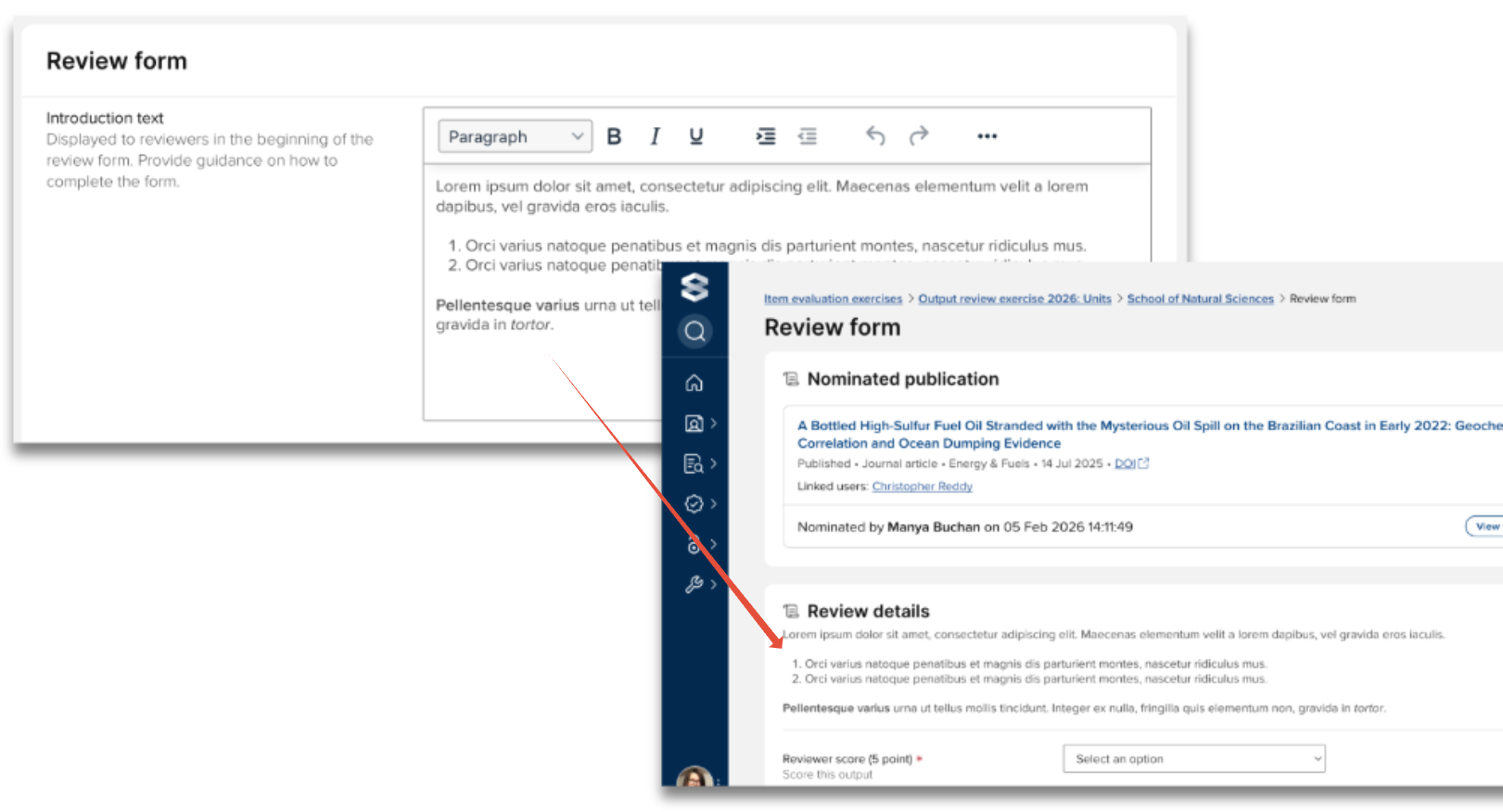Open the Paragraph style dropdown
1503x812 pixels.
pos(515,136)
